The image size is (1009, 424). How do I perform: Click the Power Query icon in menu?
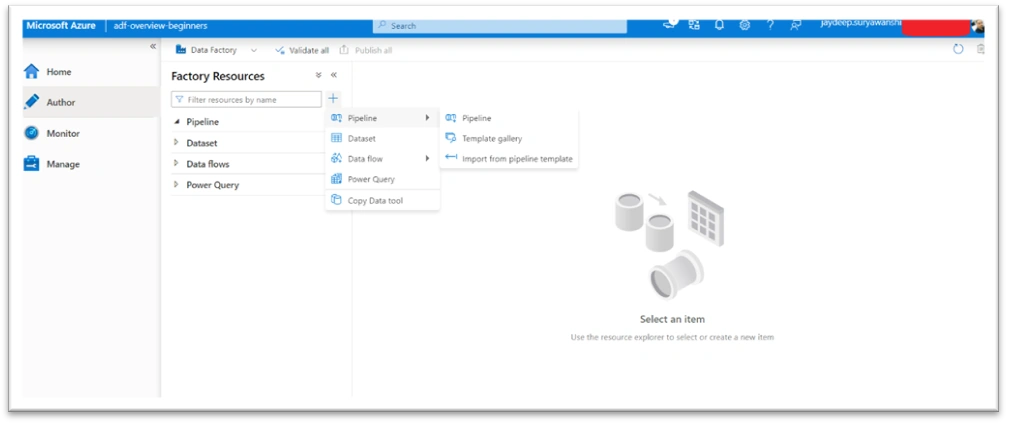tap(336, 179)
